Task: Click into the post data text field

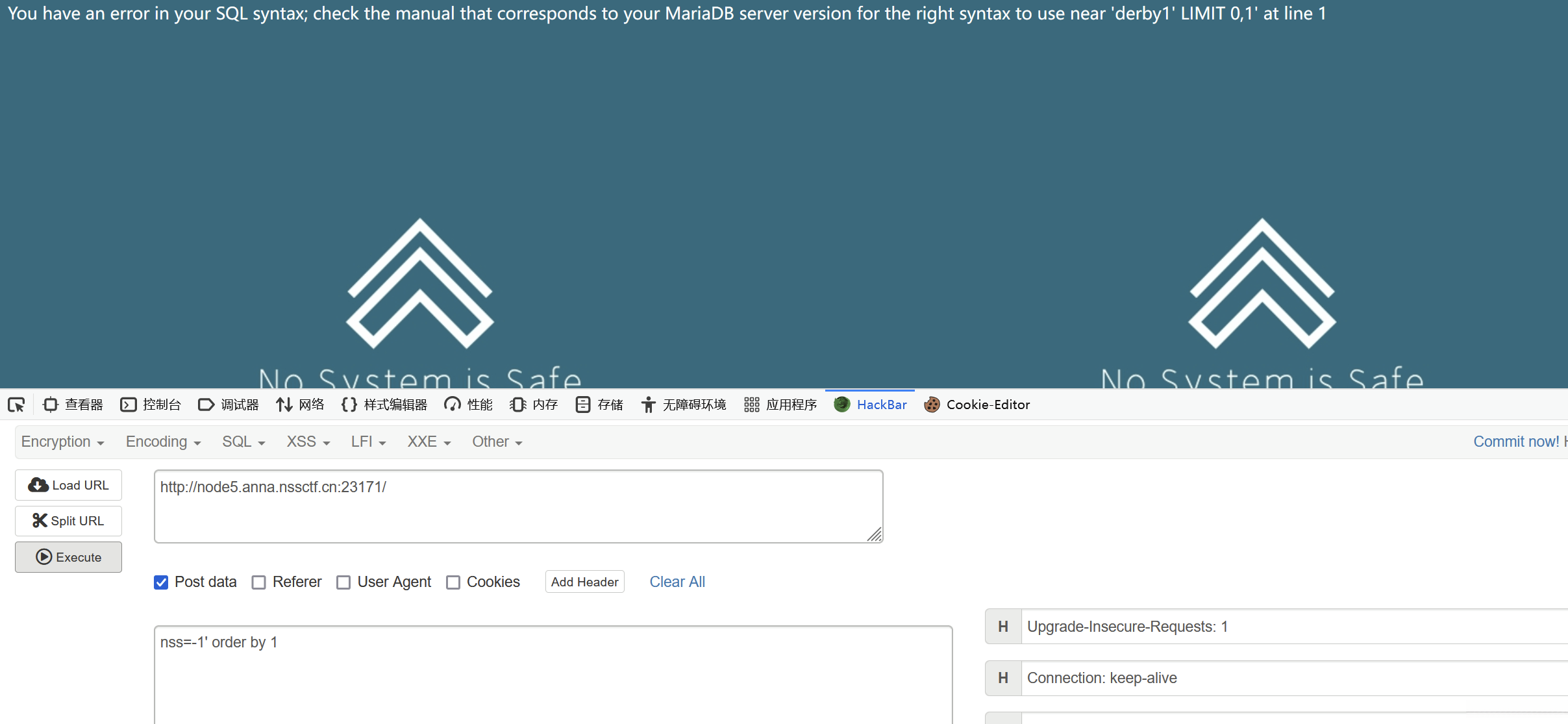Action: tap(552, 675)
